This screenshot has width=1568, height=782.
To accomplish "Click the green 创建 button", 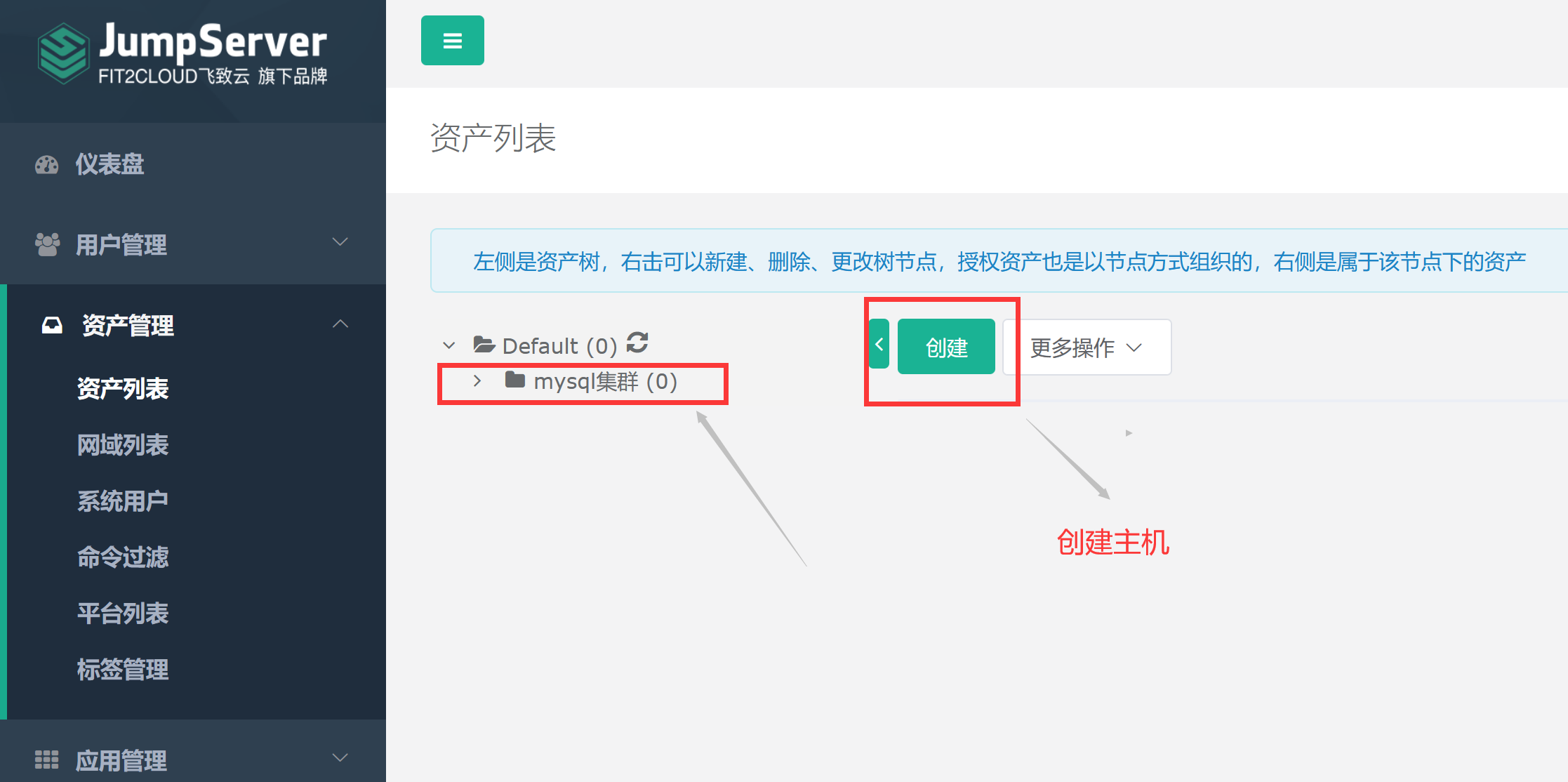I will (946, 347).
